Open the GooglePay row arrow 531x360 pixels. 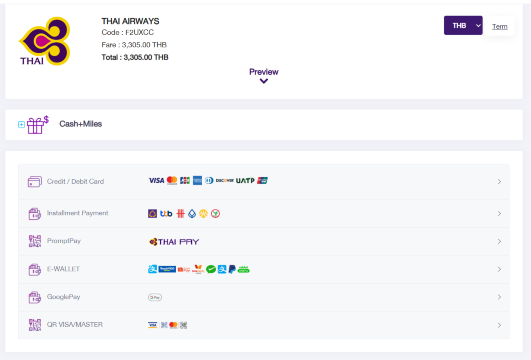point(500,297)
